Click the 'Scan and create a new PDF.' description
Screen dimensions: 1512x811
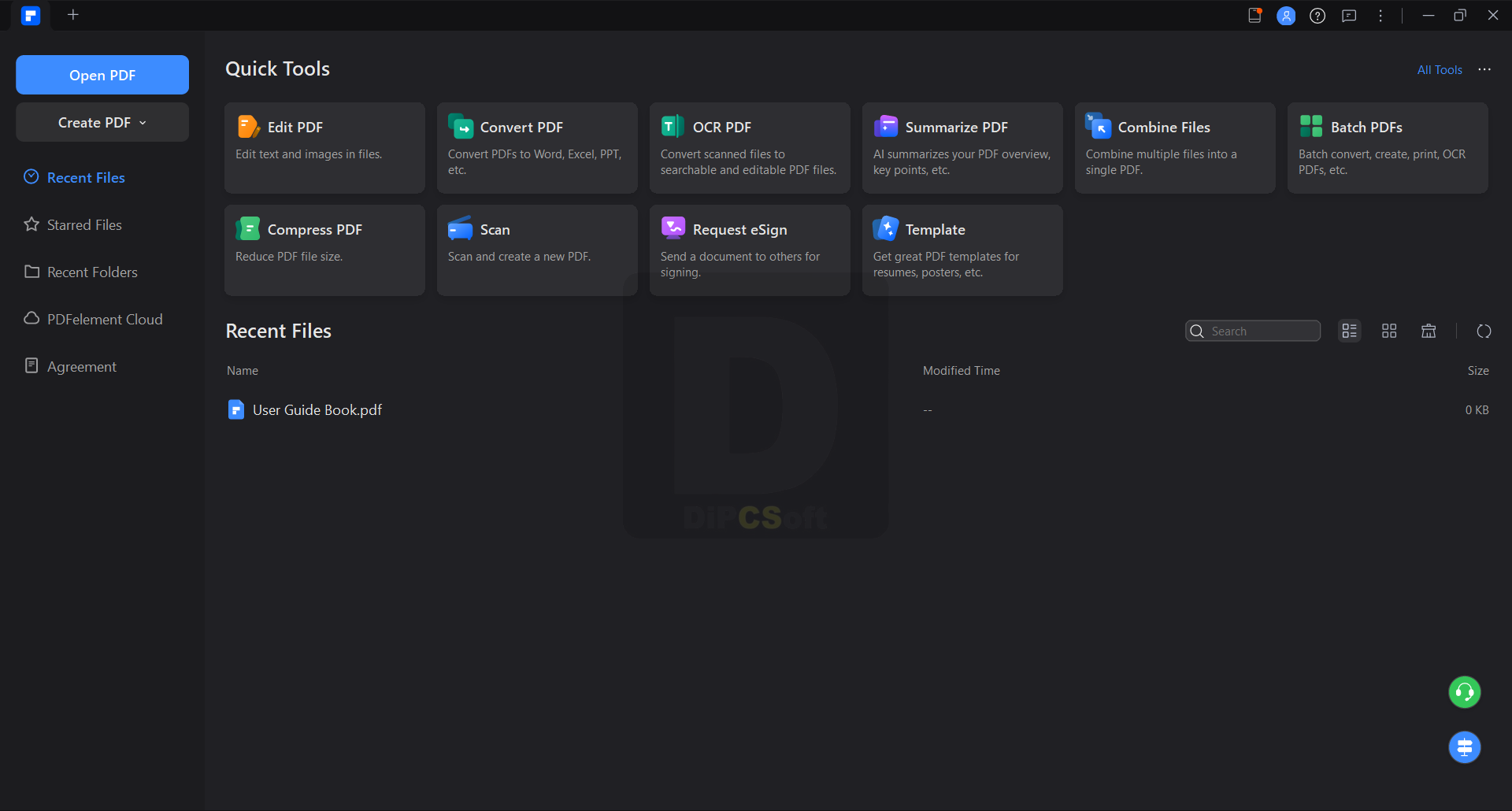pos(519,257)
